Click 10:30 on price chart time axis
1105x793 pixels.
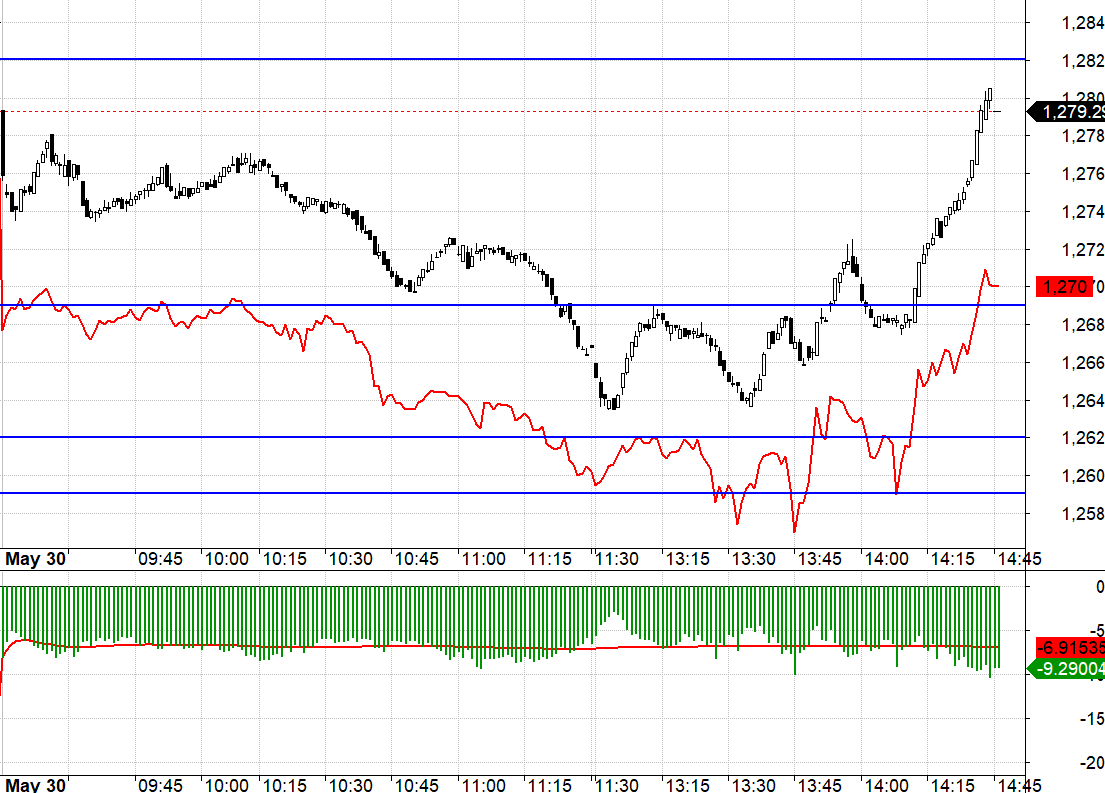[x=351, y=559]
